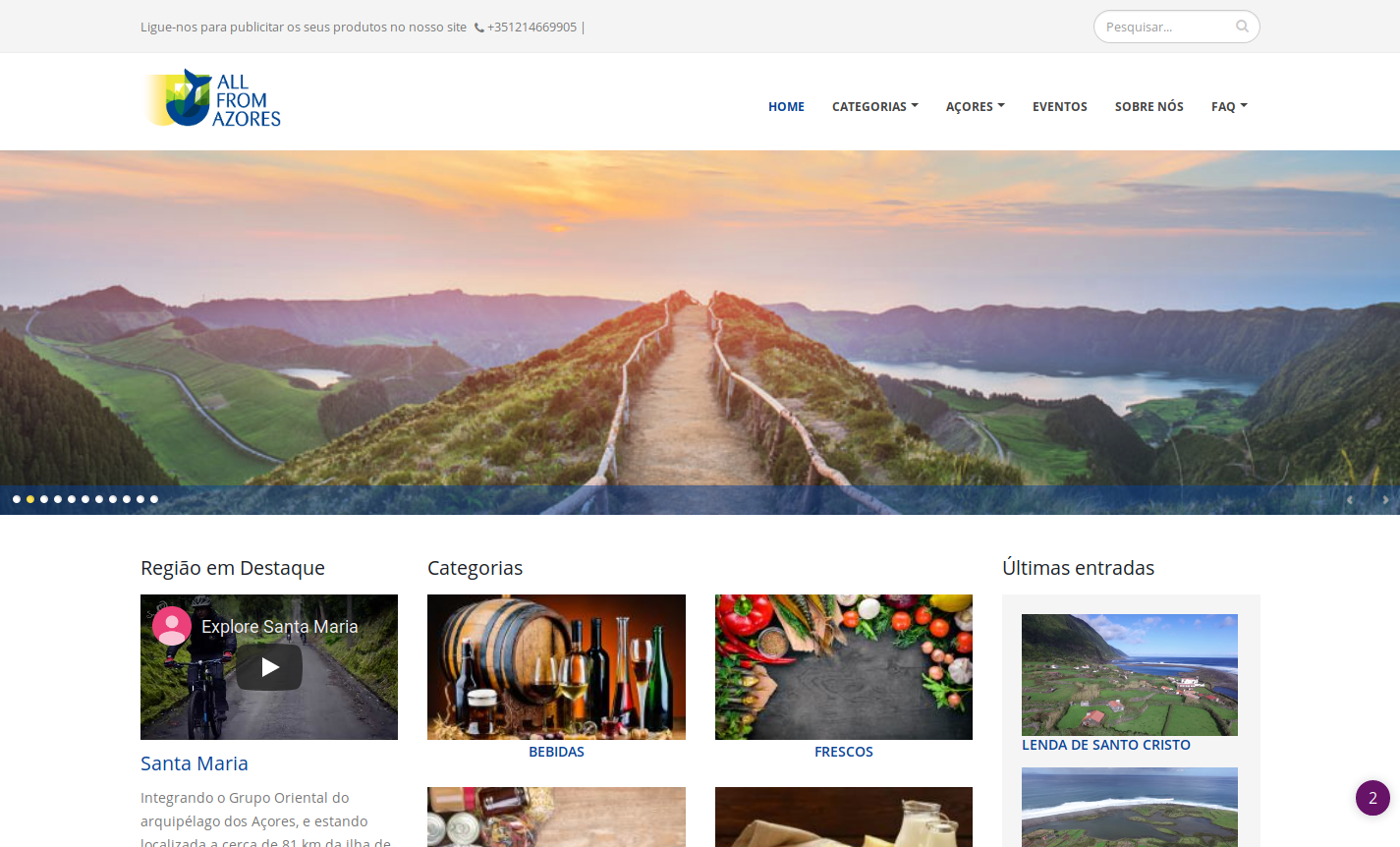Click the search magnifier icon
Screen dimensions: 1400x847
1242,27
